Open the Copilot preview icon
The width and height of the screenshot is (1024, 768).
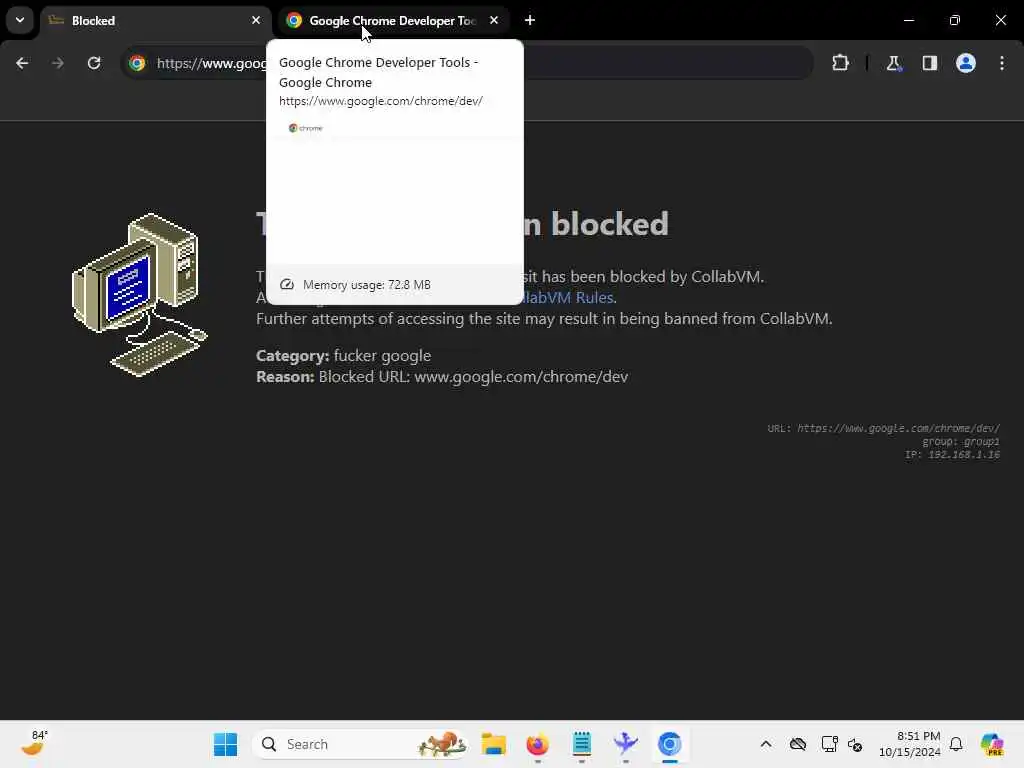click(992, 744)
